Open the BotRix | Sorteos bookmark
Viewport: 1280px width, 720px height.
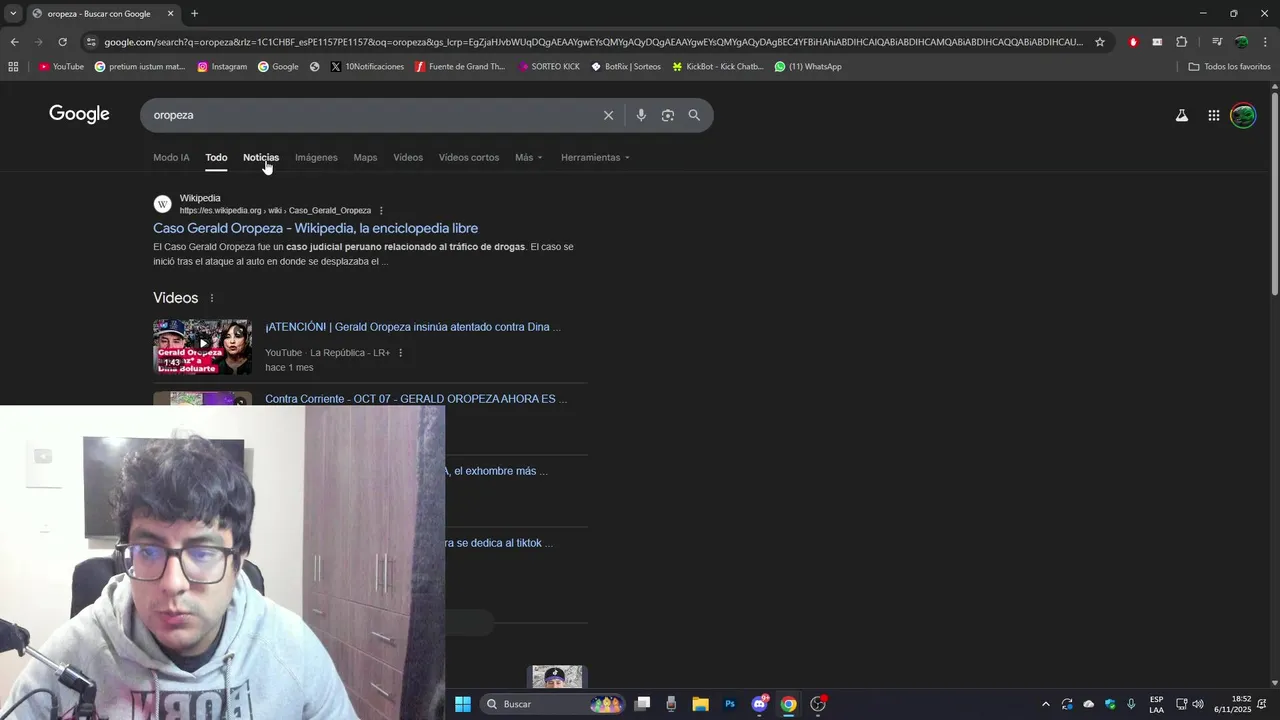(x=626, y=67)
